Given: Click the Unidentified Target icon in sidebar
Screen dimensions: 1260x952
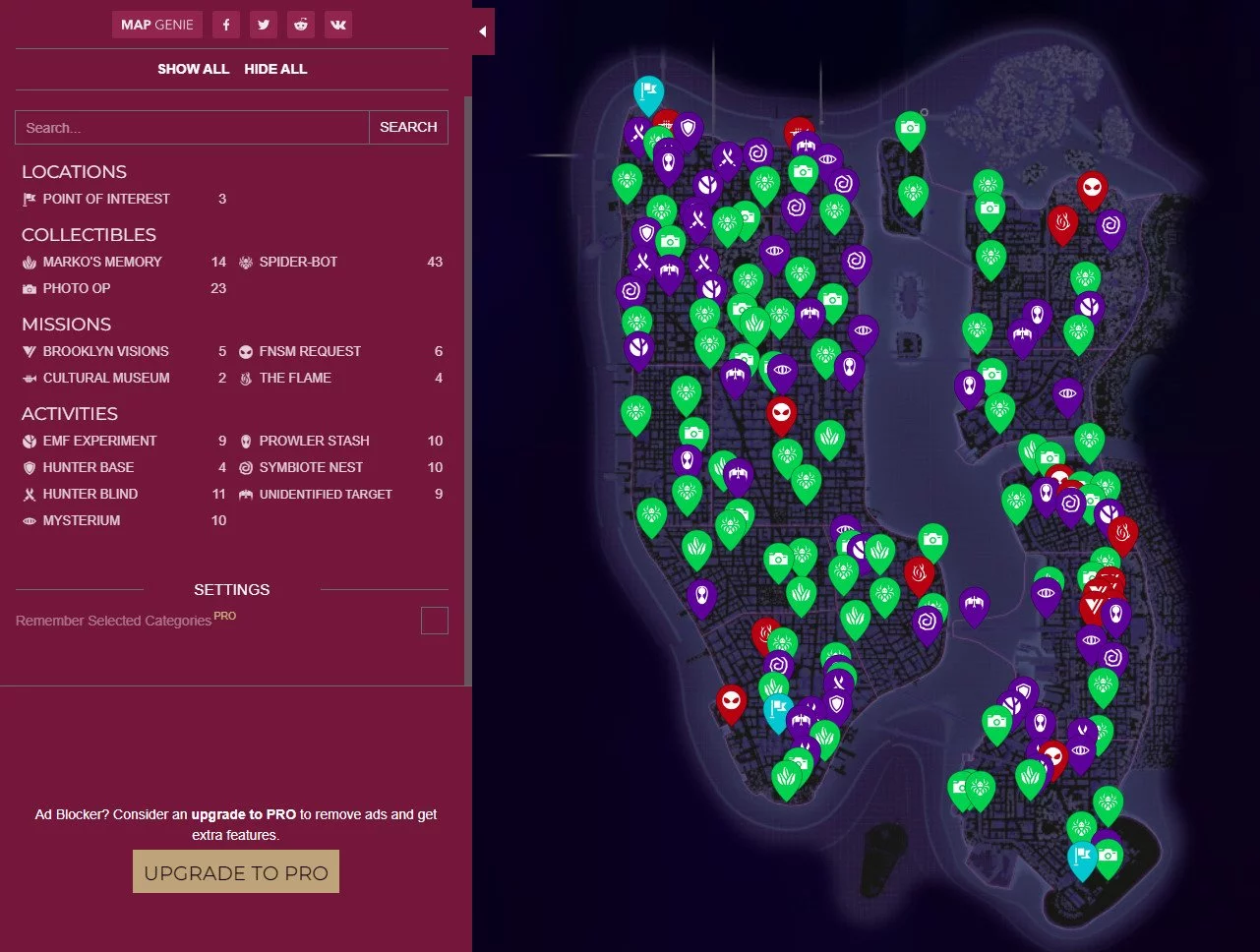Looking at the screenshot, I should point(246,494).
